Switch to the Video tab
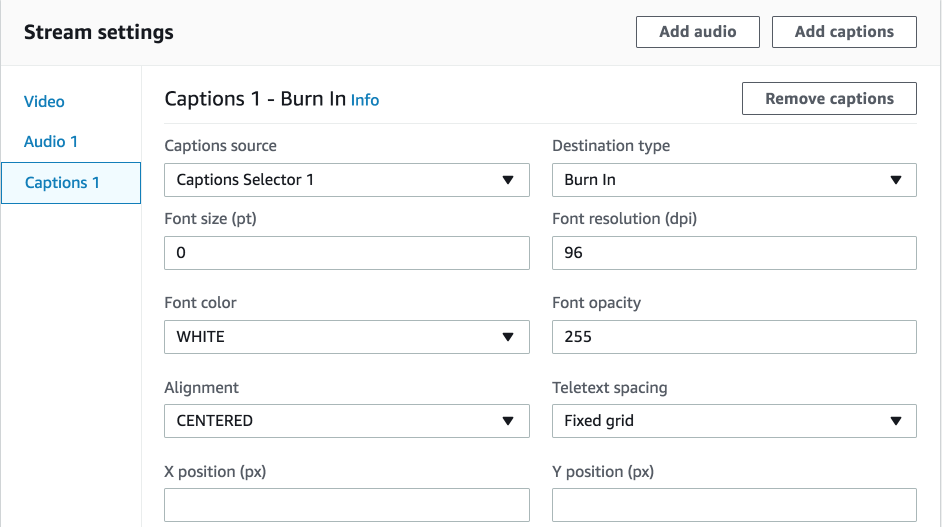Image resolution: width=942 pixels, height=527 pixels. pyautogui.click(x=44, y=102)
